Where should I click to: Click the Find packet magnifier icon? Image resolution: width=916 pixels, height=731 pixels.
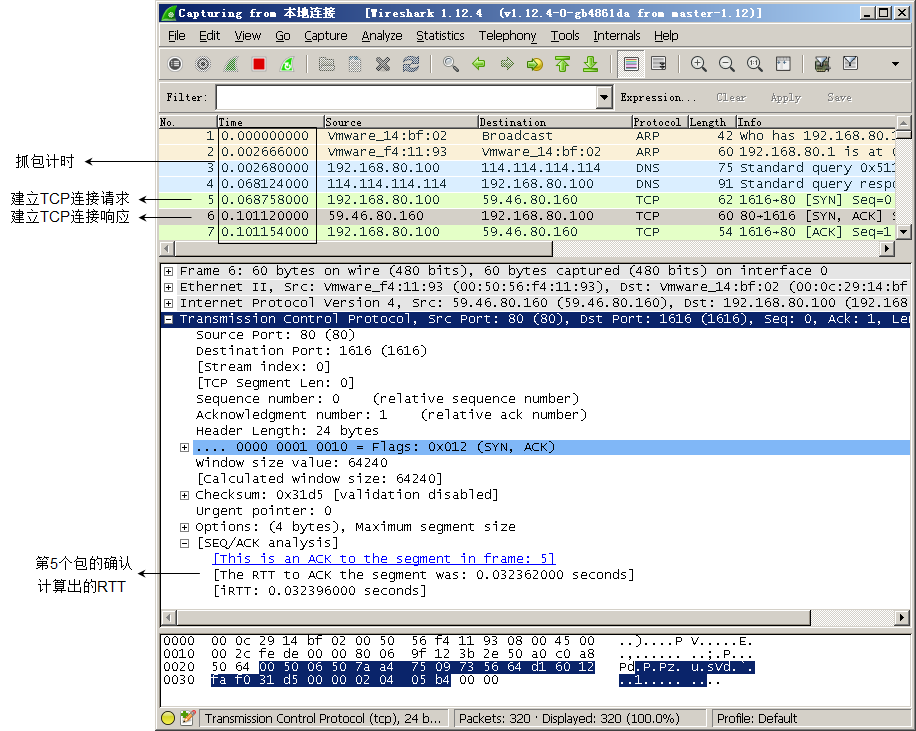click(451, 64)
